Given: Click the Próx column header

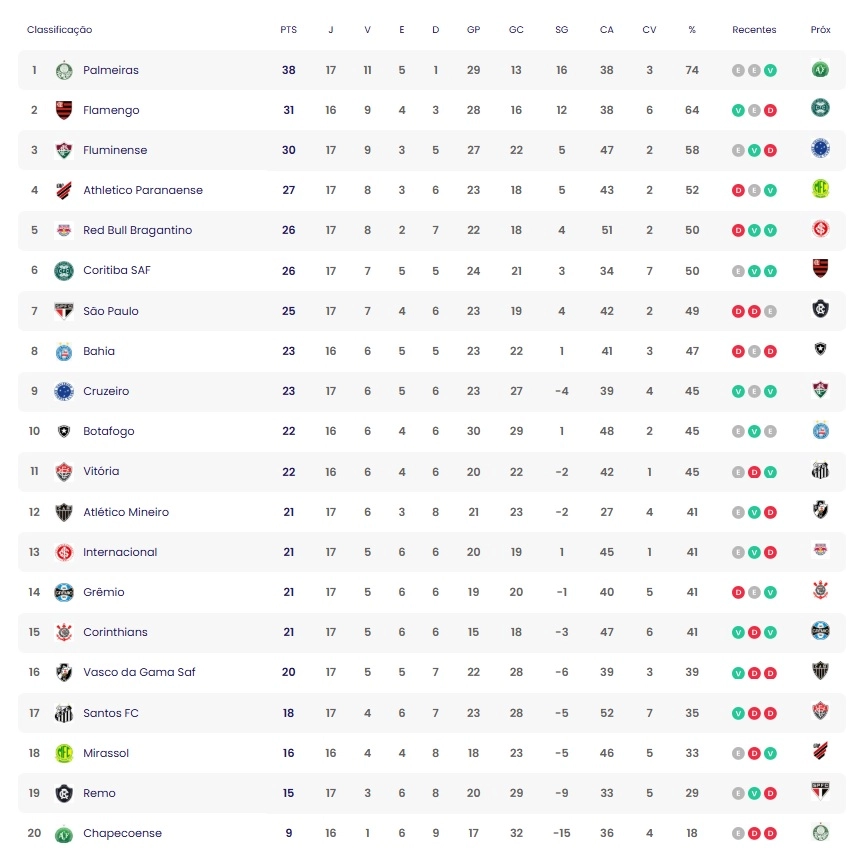Looking at the screenshot, I should pyautogui.click(x=820, y=30).
